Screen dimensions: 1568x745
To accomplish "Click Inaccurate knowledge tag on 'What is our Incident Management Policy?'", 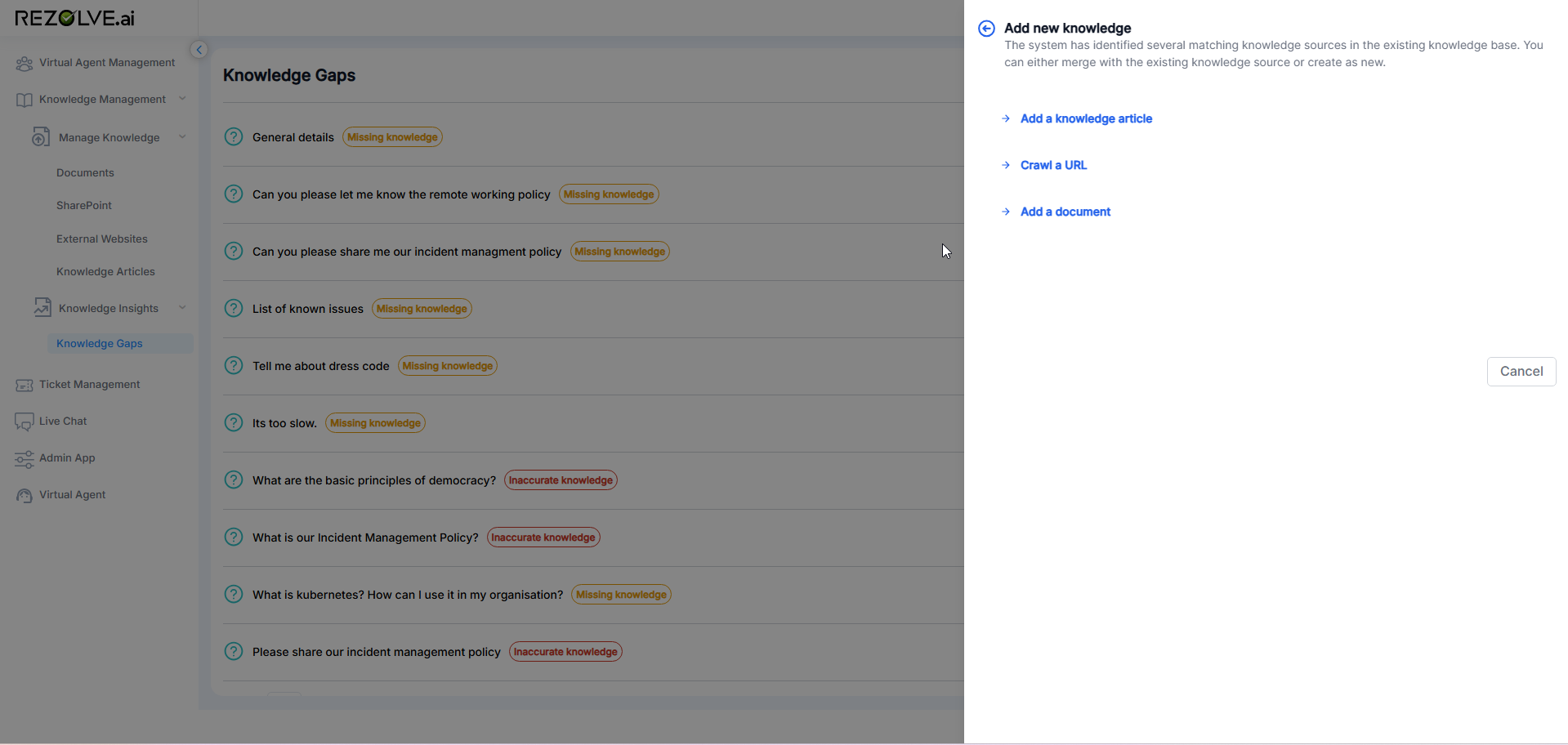I will pyautogui.click(x=543, y=538).
